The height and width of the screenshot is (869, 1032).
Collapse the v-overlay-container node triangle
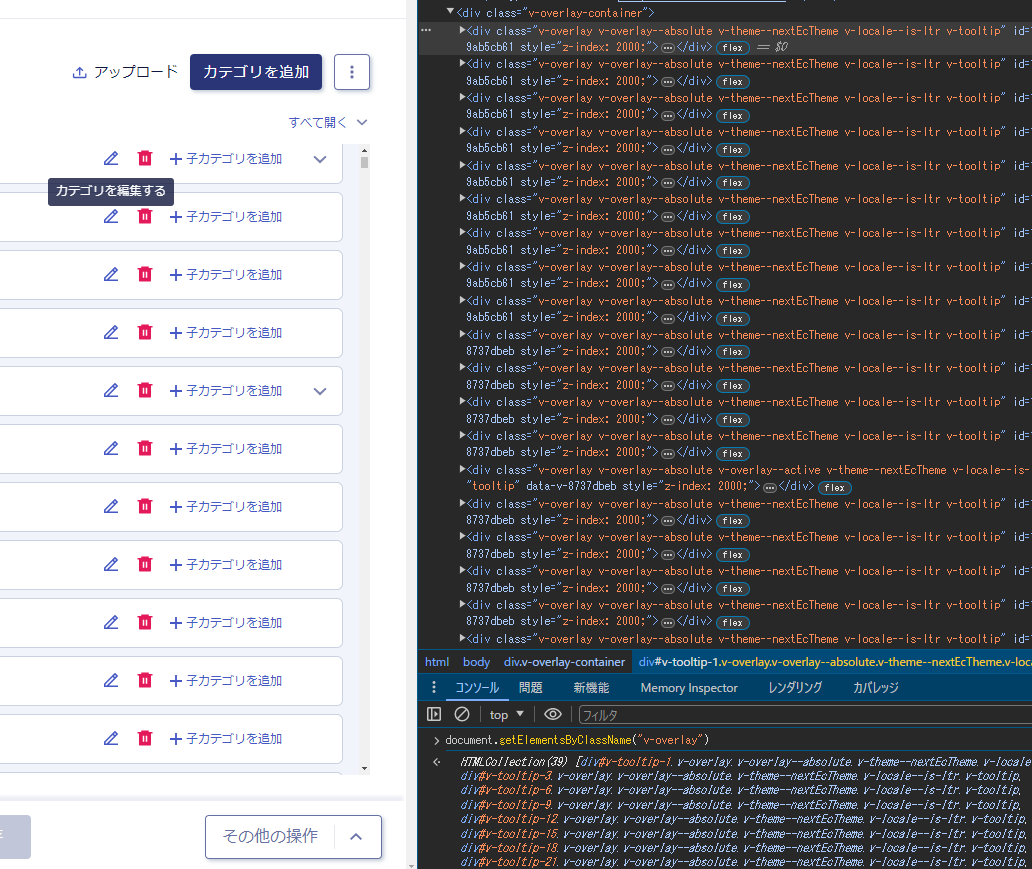point(450,12)
